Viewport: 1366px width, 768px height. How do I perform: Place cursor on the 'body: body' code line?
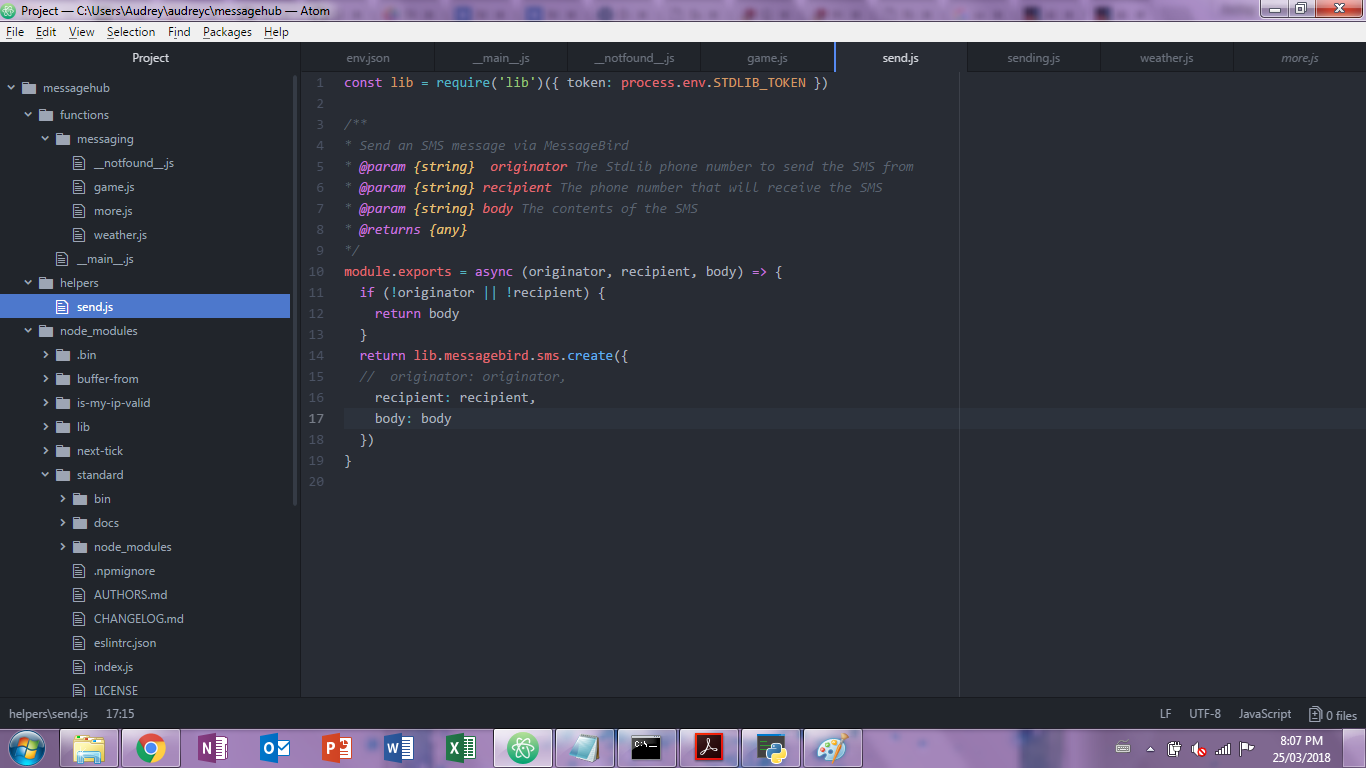click(413, 419)
